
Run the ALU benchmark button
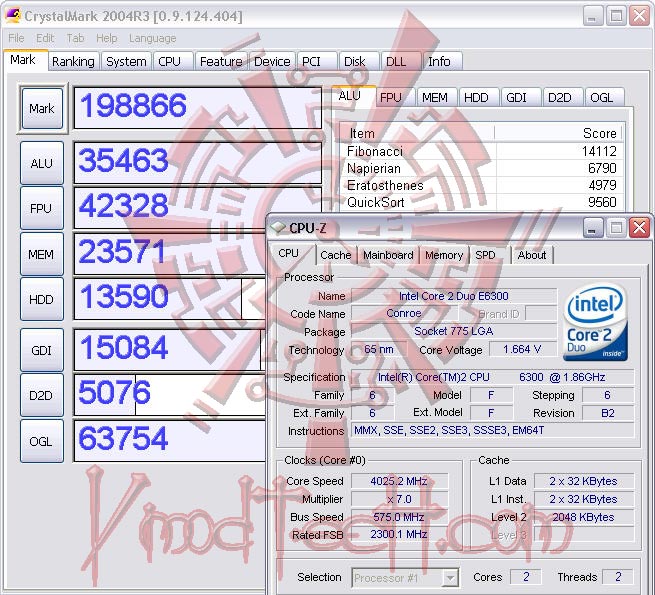click(41, 163)
